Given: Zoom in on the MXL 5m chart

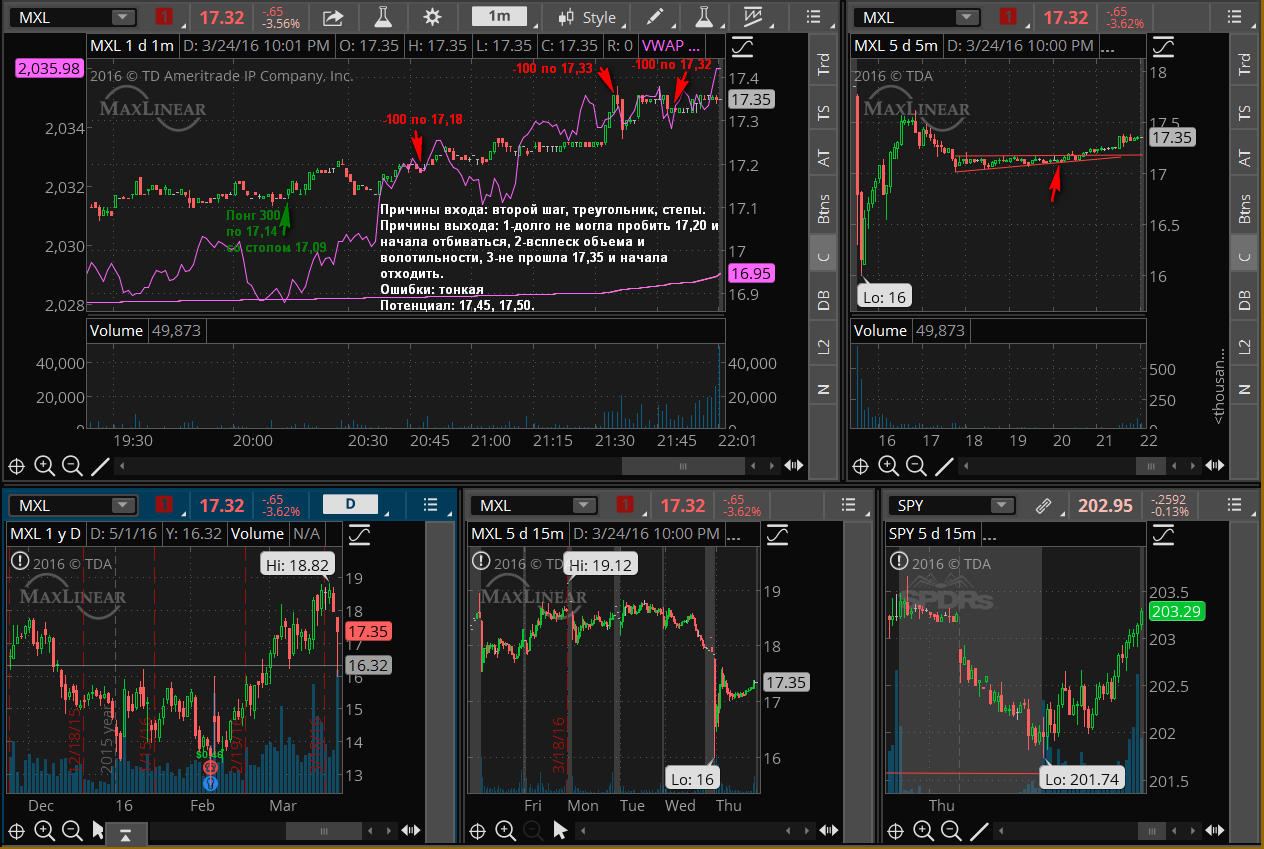Looking at the screenshot, I should [888, 465].
